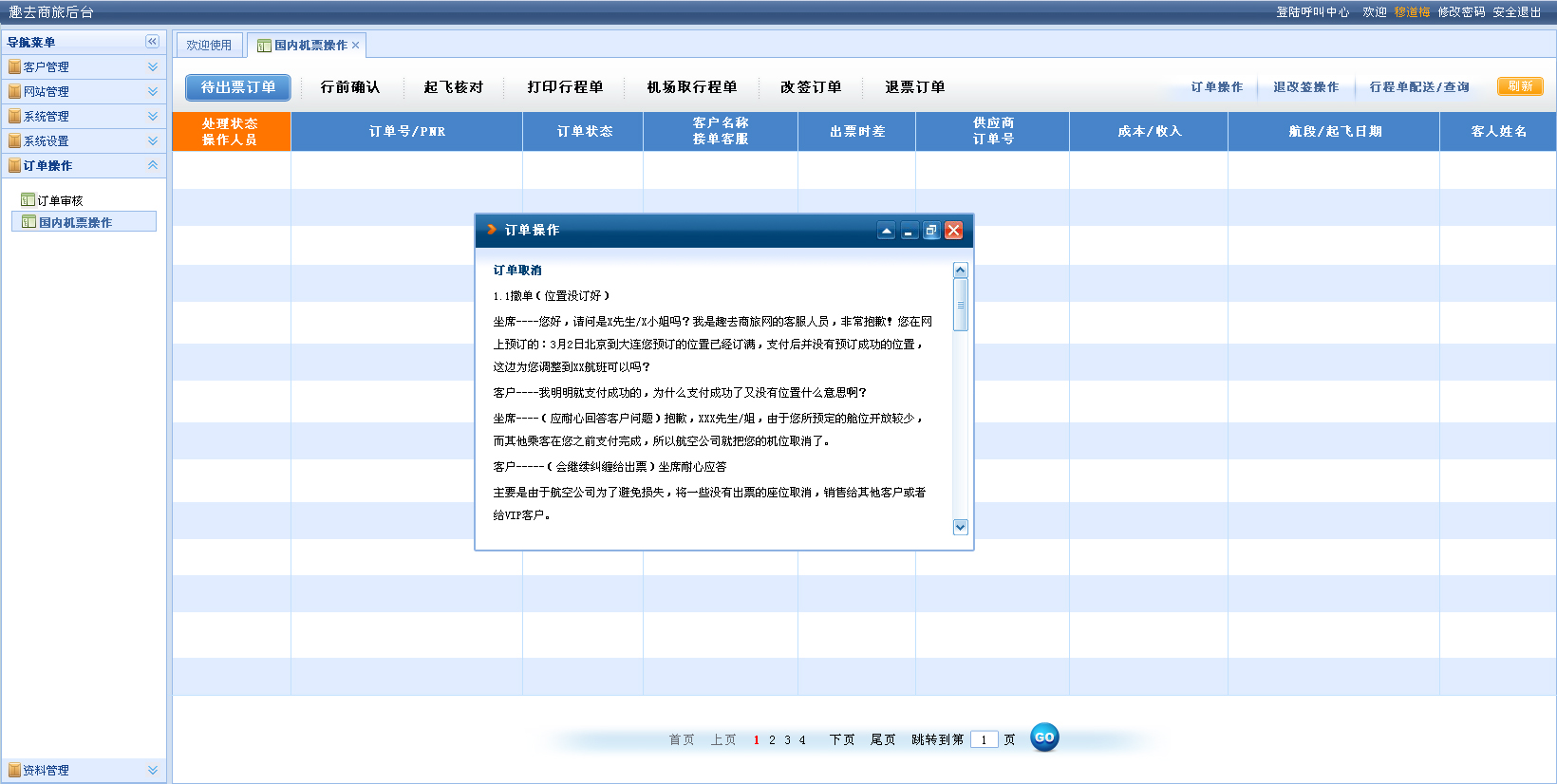Viewport: 1557px width, 784px height.
Task: Collapse the navigation menu panel
Action: point(152,42)
